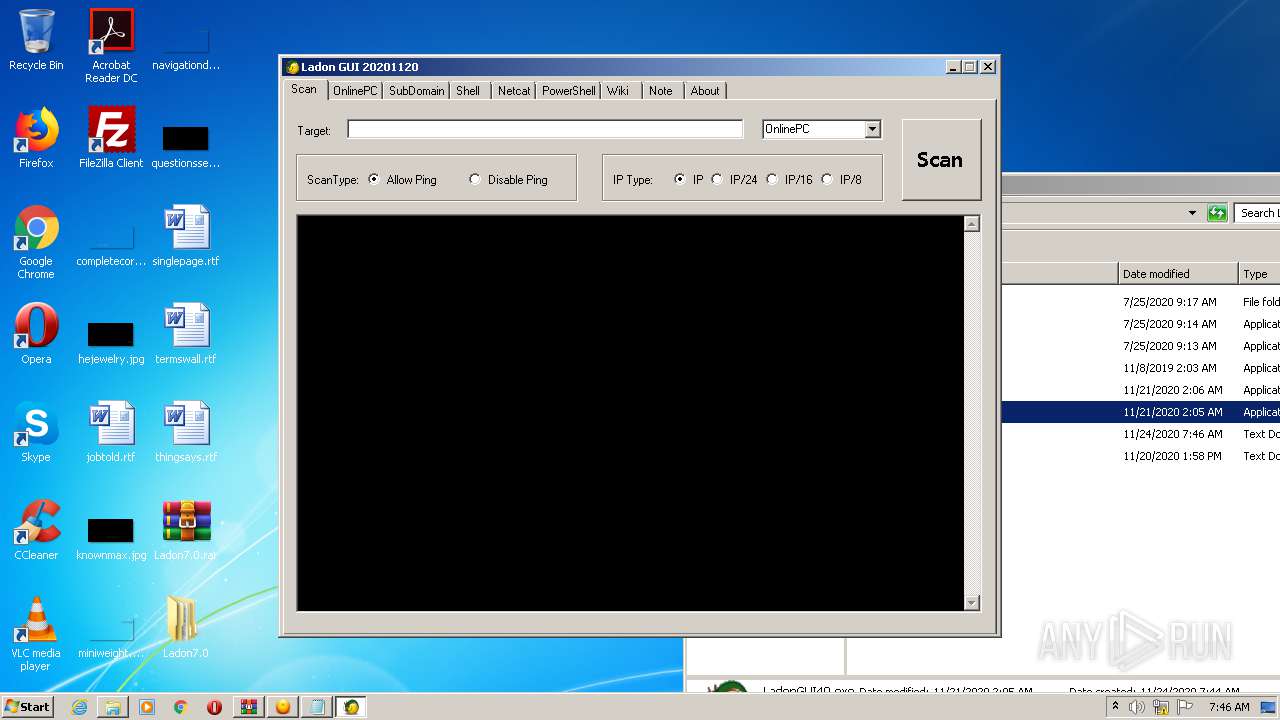The height and width of the screenshot is (720, 1280).
Task: Expand the OnlinePC module dropdown
Action: pos(873,129)
